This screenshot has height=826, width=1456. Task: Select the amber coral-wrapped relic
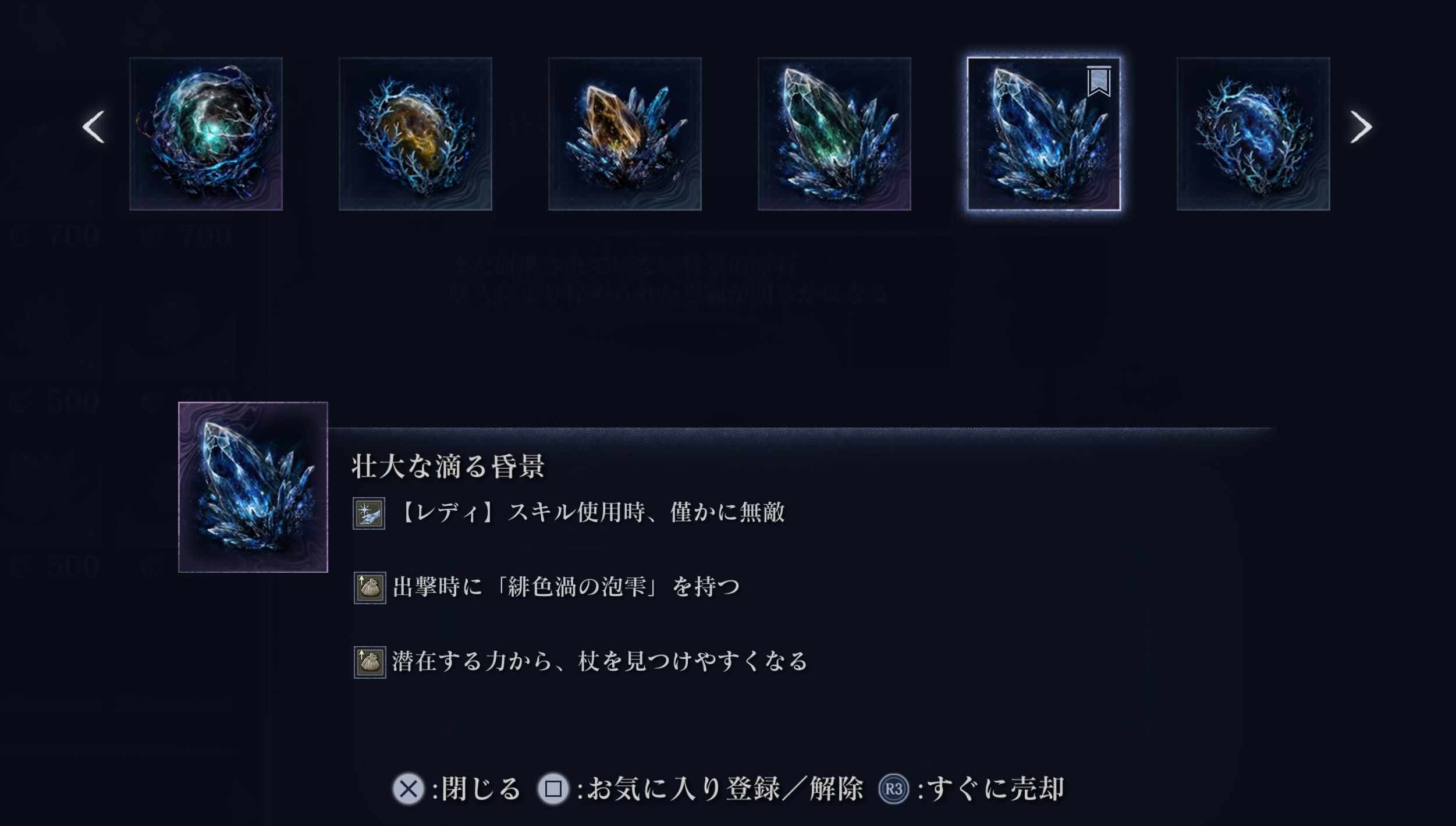[416, 134]
